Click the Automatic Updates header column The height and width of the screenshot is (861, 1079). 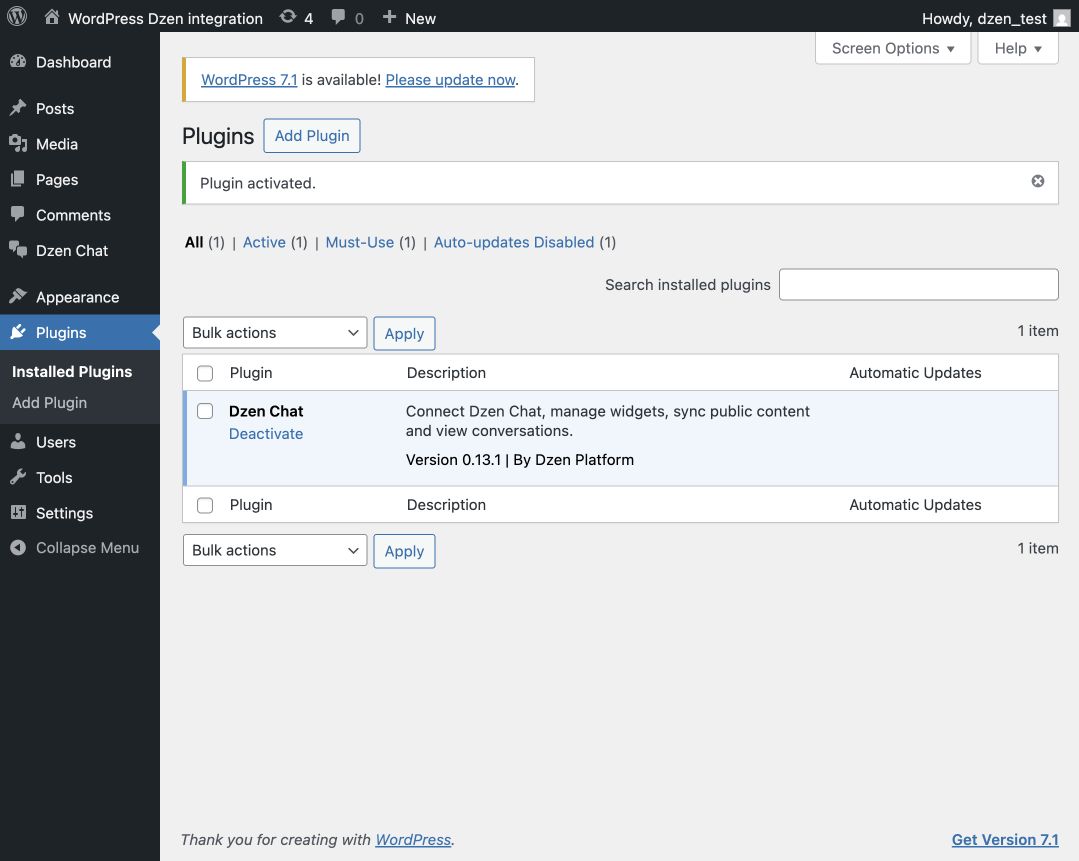[x=915, y=373]
